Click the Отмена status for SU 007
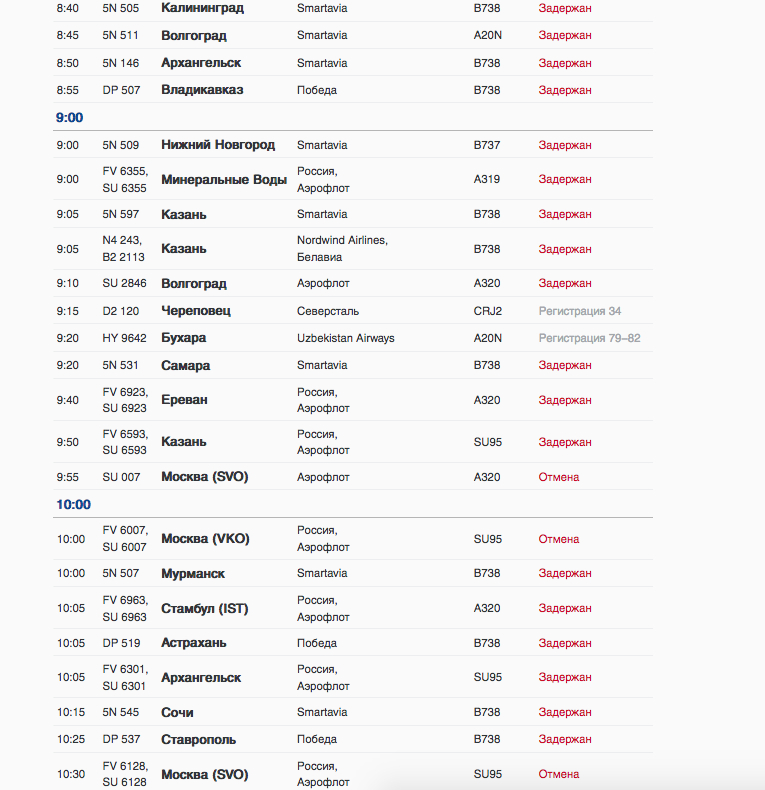Image resolution: width=765 pixels, height=790 pixels. point(558,477)
